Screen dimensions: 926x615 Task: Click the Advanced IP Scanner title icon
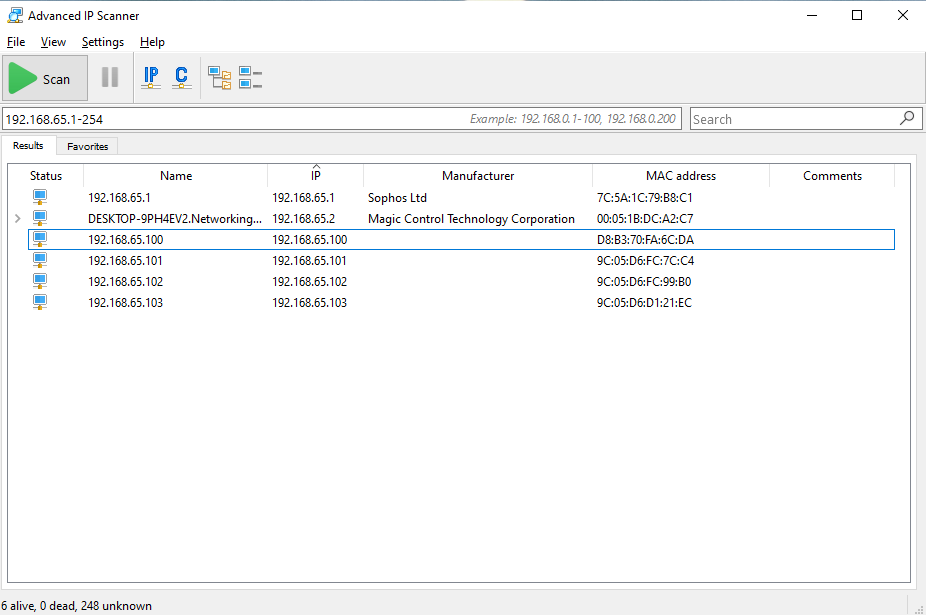coord(15,15)
